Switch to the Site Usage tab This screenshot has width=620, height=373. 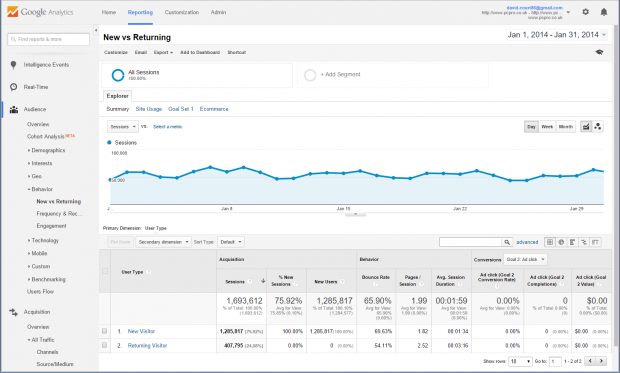149,109
